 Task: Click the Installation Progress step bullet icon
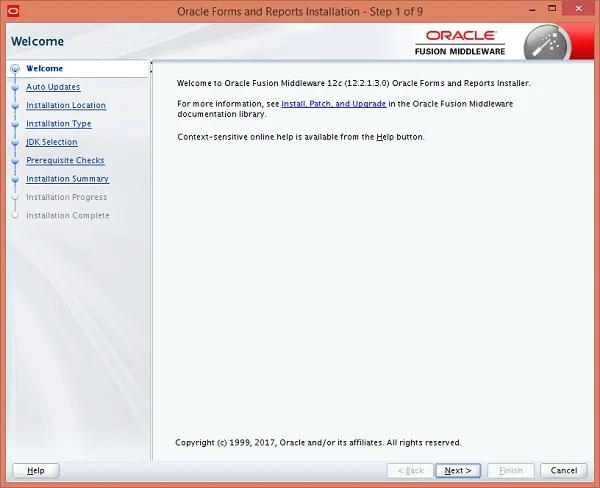pyautogui.click(x=15, y=197)
